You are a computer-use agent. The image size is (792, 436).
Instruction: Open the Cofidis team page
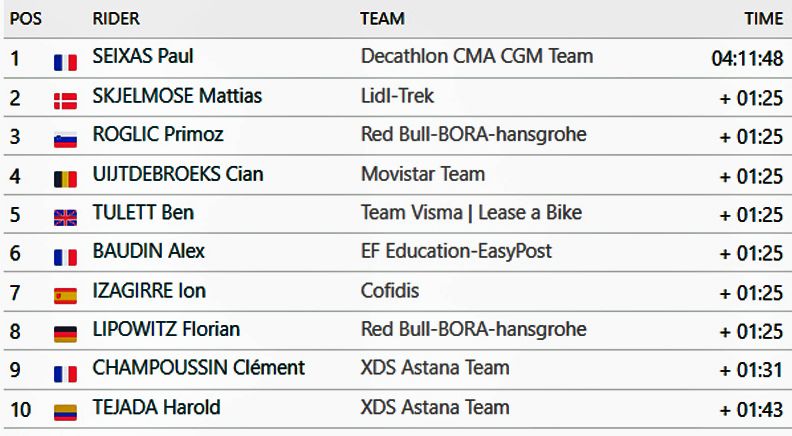(x=390, y=291)
